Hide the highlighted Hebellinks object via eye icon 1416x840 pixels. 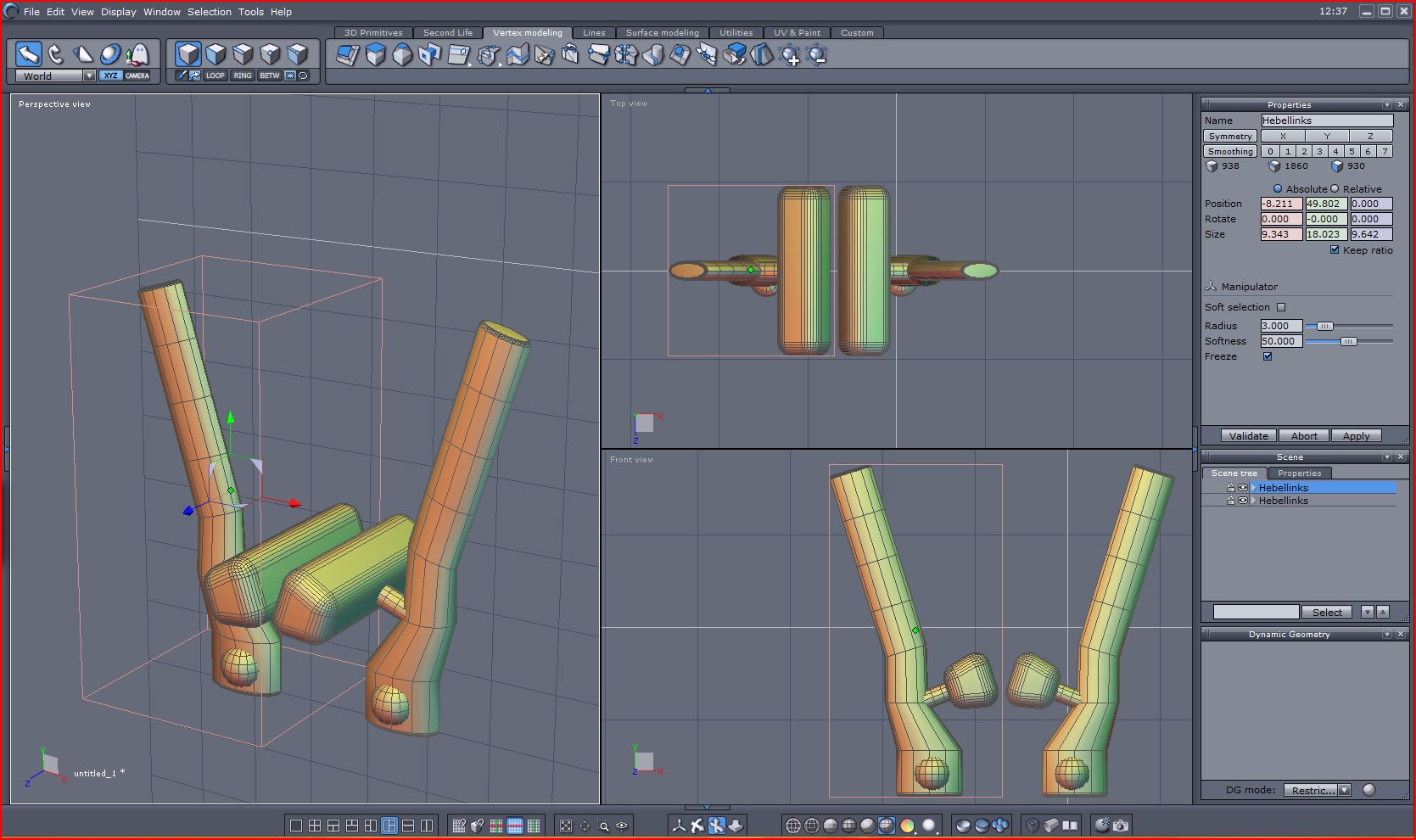click(1243, 488)
